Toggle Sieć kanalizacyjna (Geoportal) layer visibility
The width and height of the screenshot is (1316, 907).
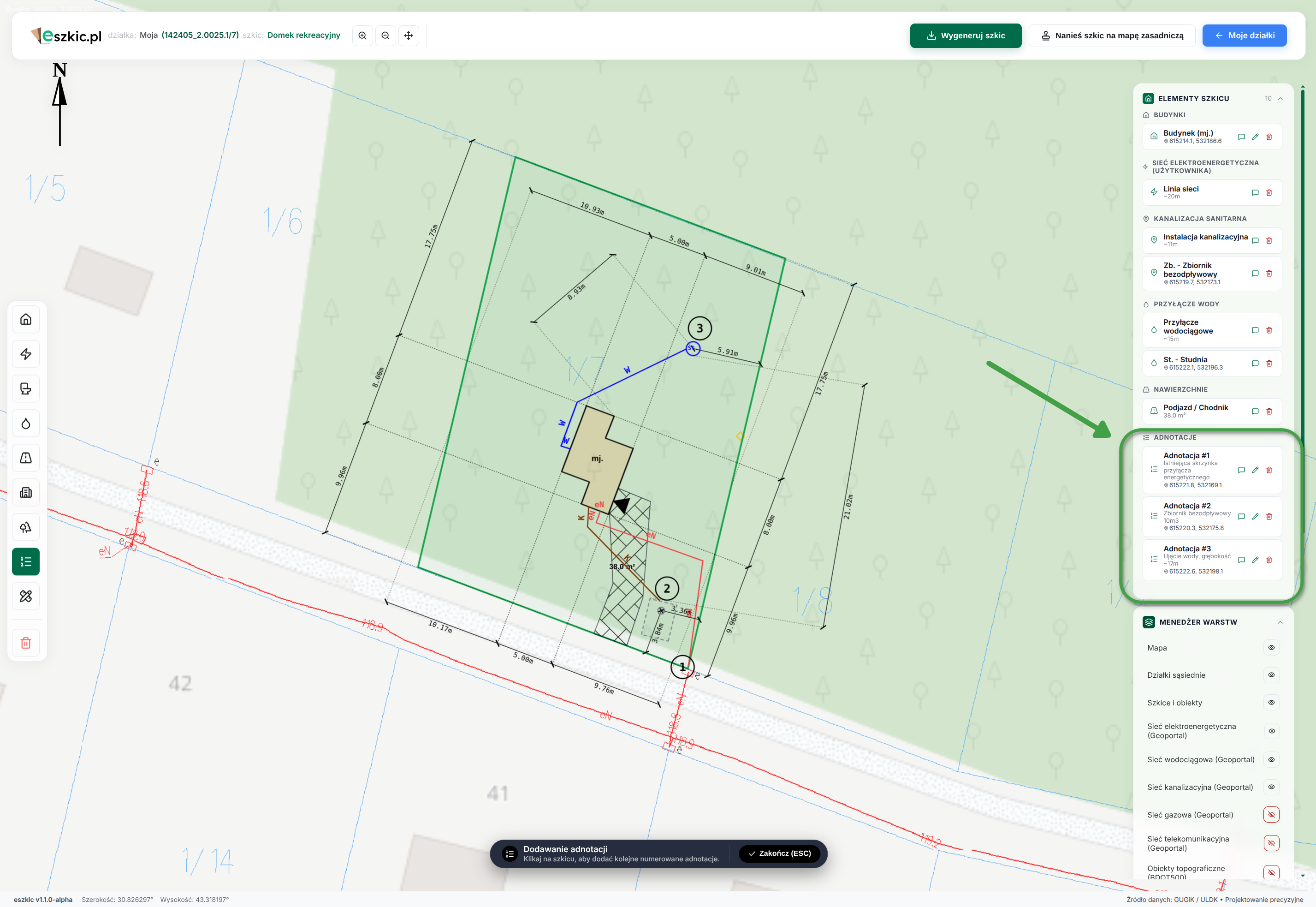pyautogui.click(x=1272, y=787)
